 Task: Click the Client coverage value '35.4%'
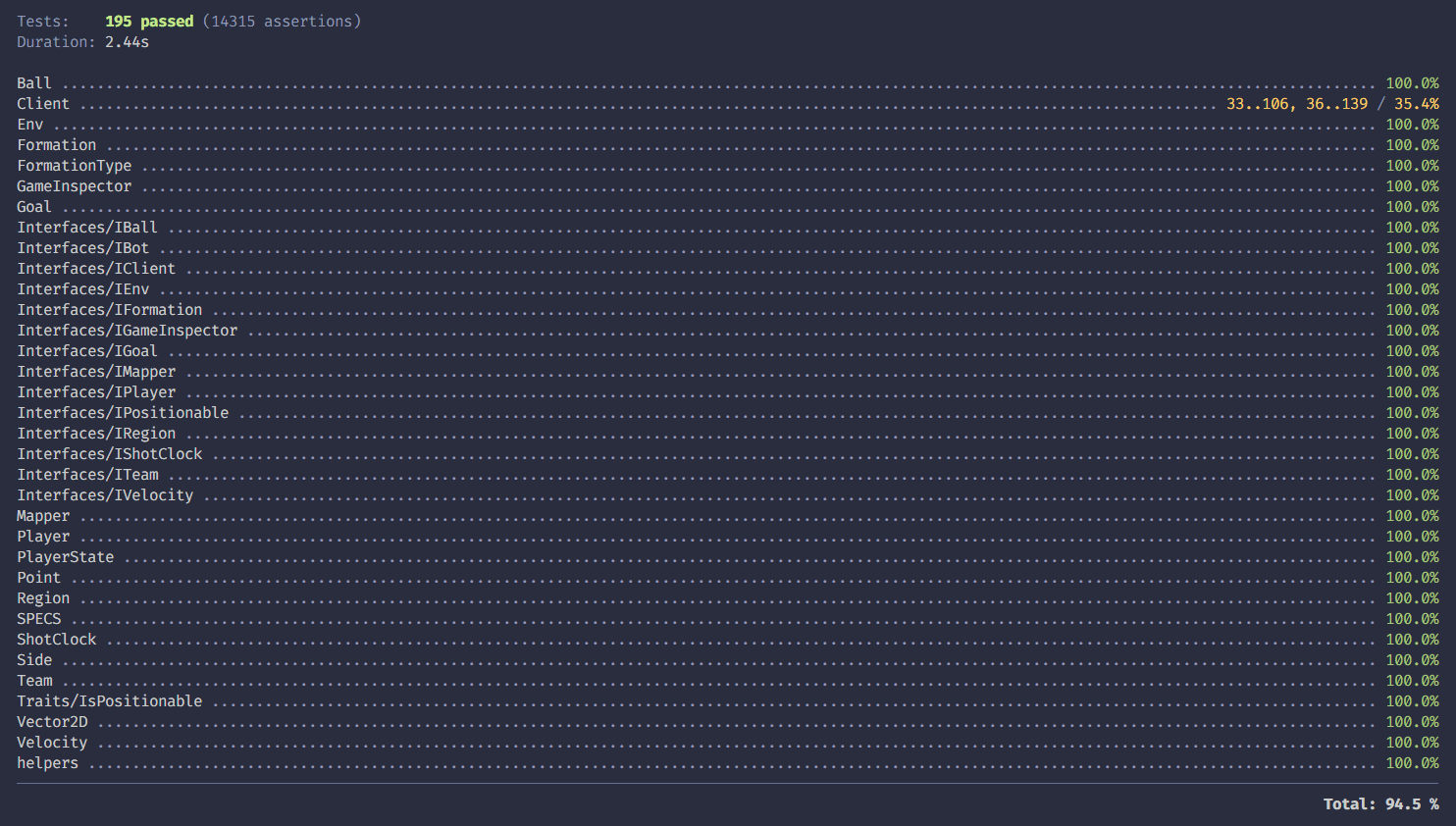[x=1417, y=104]
